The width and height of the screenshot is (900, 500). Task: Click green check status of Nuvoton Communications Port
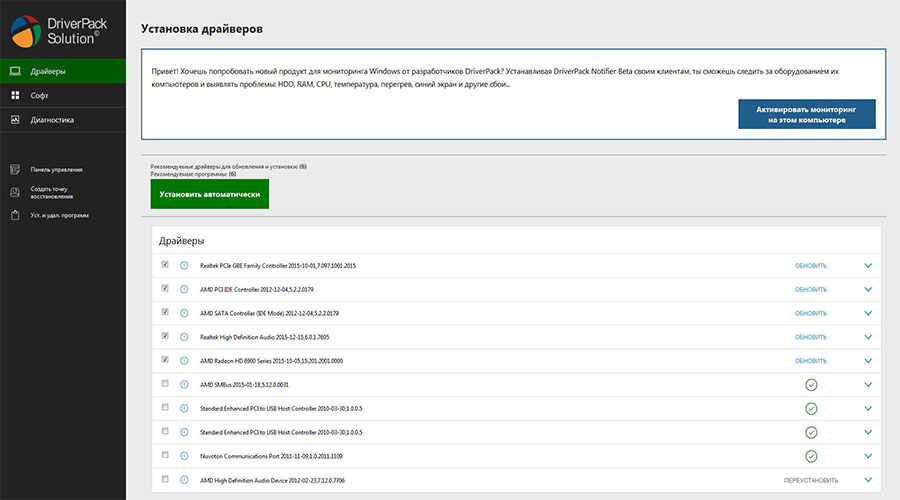point(811,456)
